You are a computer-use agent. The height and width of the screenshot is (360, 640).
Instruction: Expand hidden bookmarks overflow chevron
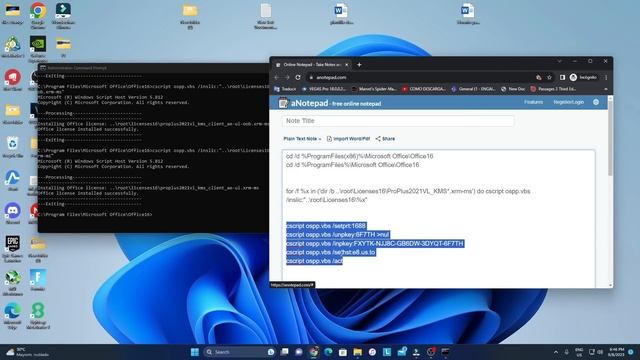[606, 89]
